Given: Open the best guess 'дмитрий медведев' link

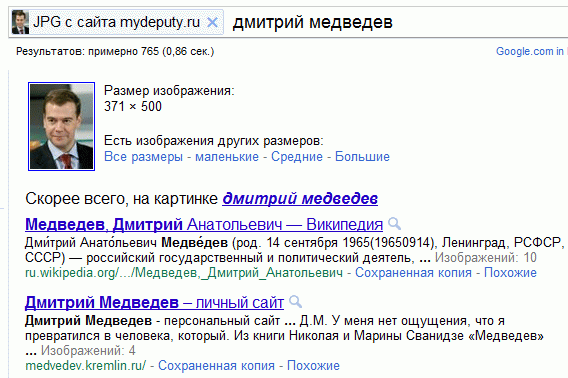Looking at the screenshot, I should point(300,199).
